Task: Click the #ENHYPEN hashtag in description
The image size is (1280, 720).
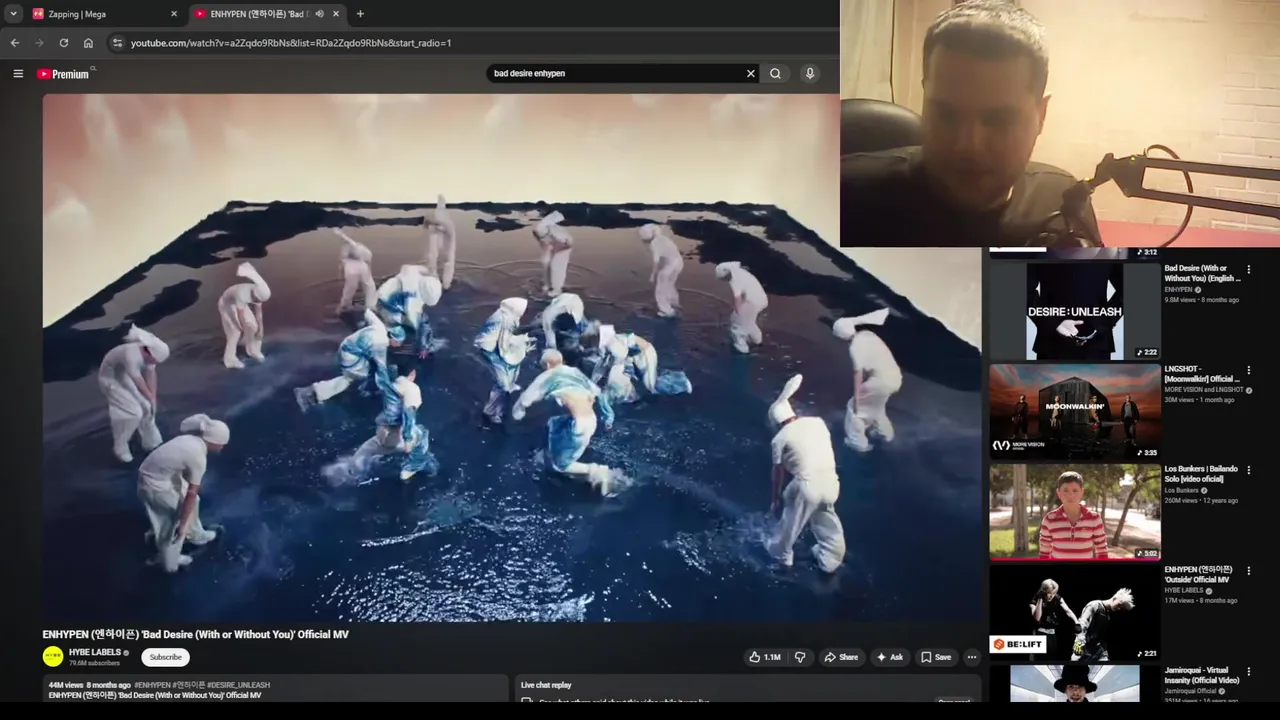Action: tap(152, 685)
